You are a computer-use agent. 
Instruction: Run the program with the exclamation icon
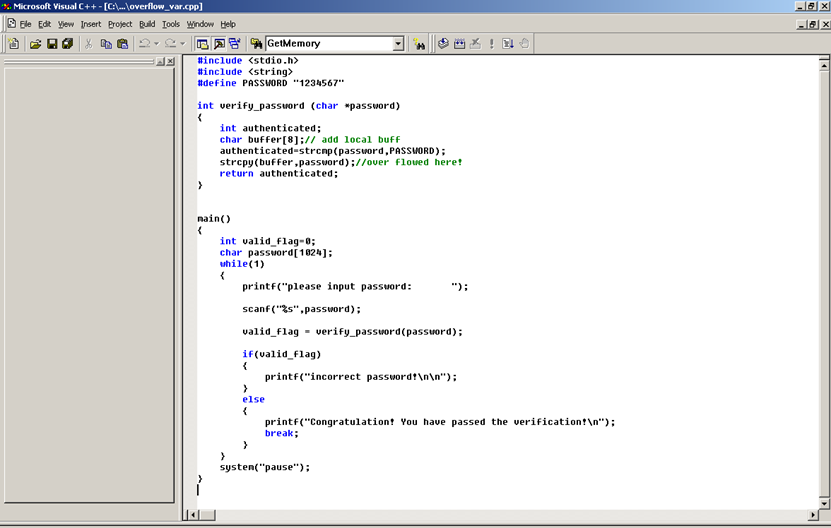click(x=491, y=44)
